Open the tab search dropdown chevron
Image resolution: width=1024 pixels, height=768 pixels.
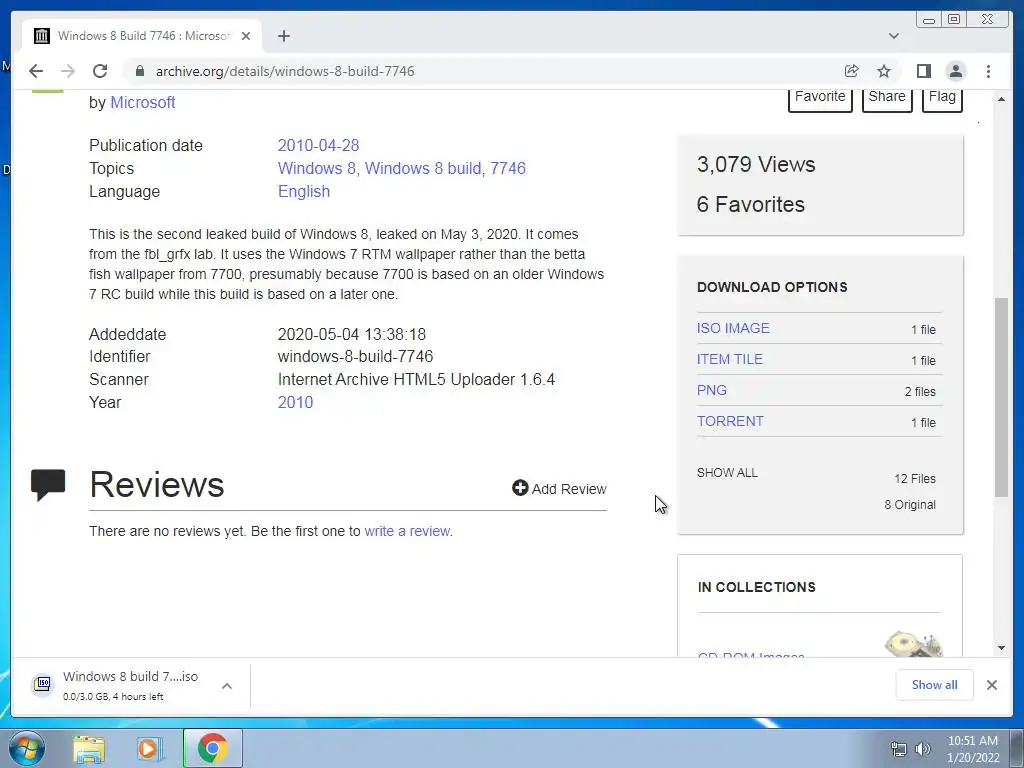894,36
